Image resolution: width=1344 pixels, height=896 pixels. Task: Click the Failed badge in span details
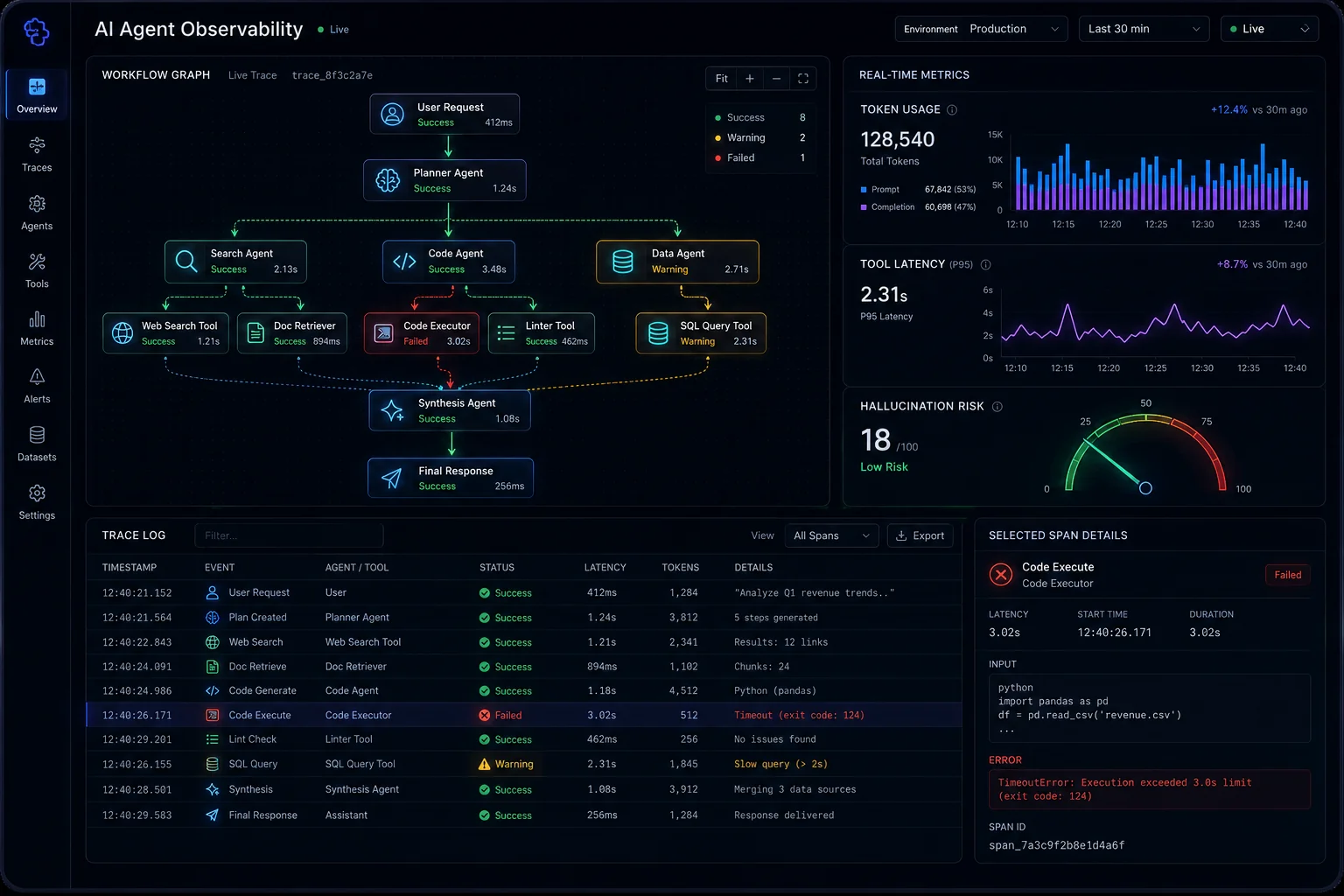(1287, 575)
